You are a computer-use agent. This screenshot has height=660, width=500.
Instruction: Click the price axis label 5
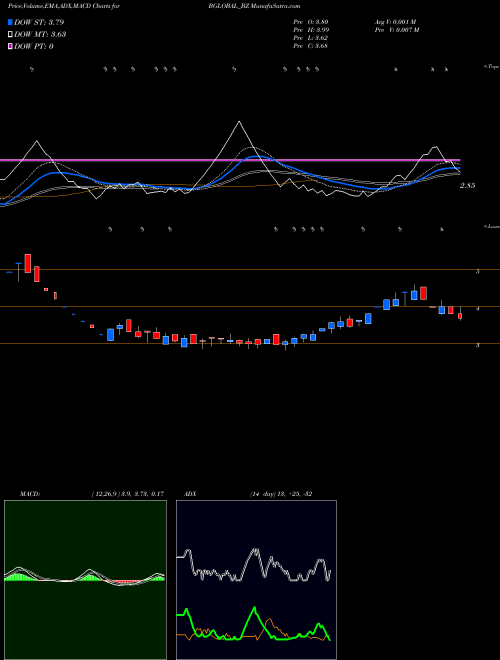478,271
